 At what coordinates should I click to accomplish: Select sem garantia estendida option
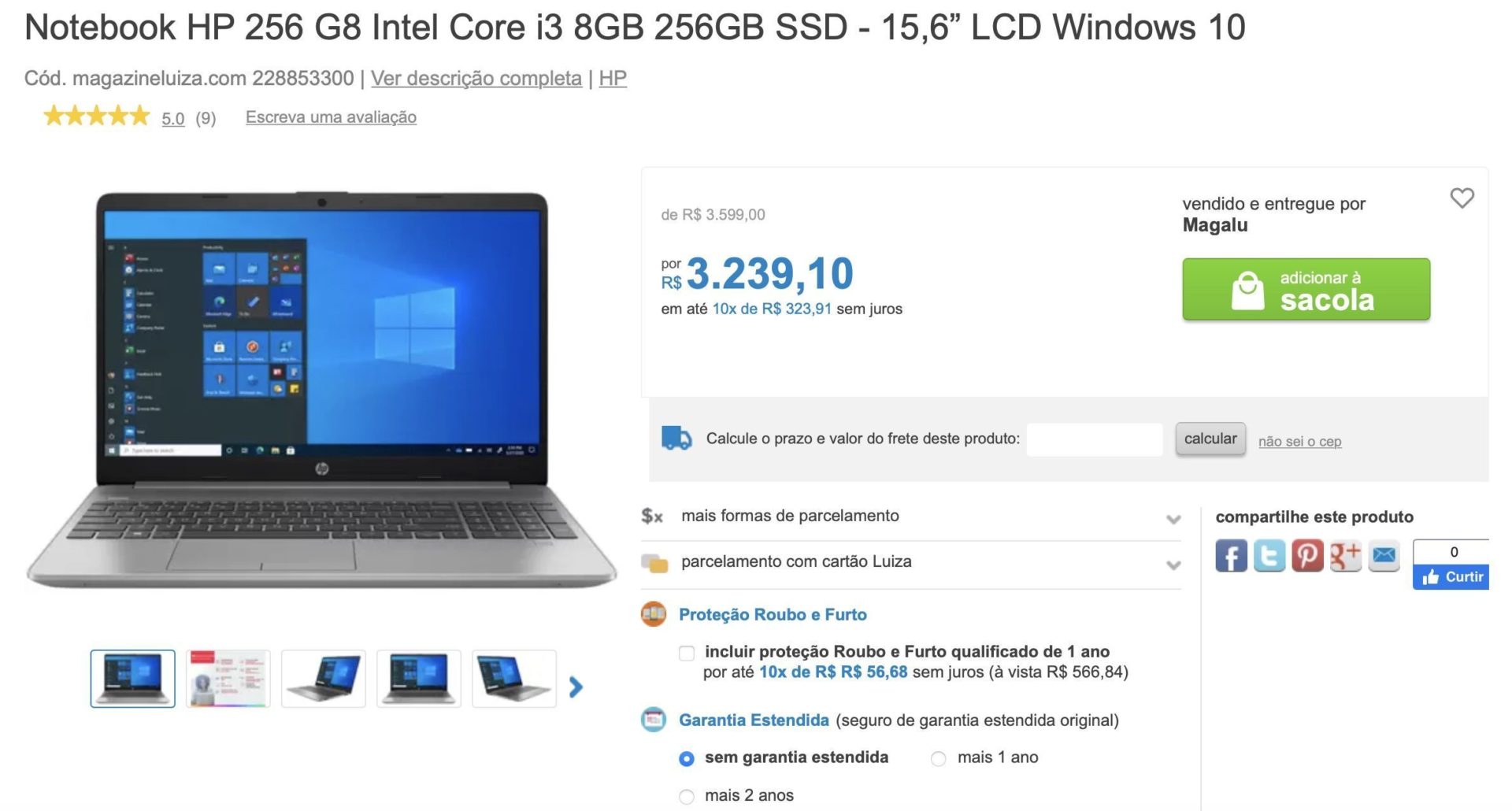[687, 758]
